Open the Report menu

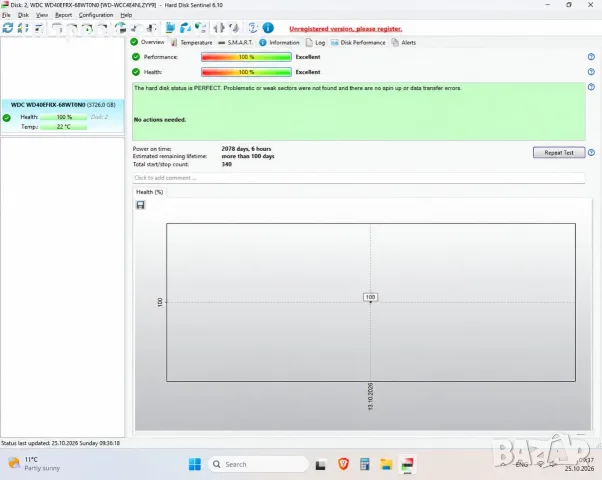pyautogui.click(x=63, y=15)
